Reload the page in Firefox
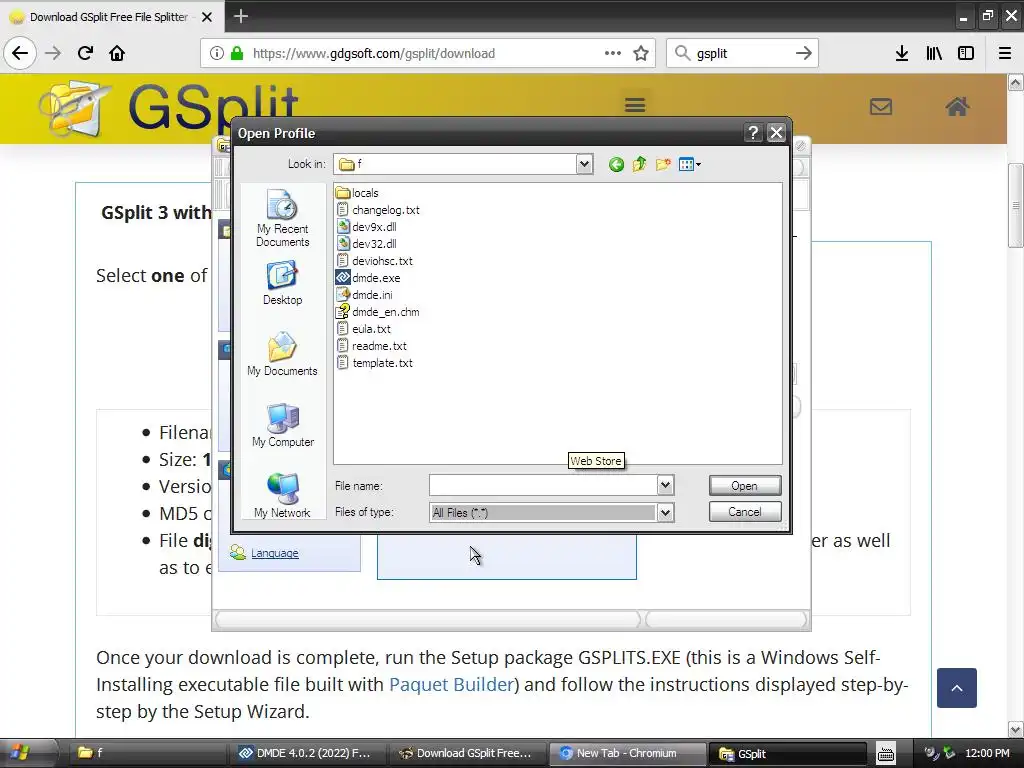 point(85,53)
